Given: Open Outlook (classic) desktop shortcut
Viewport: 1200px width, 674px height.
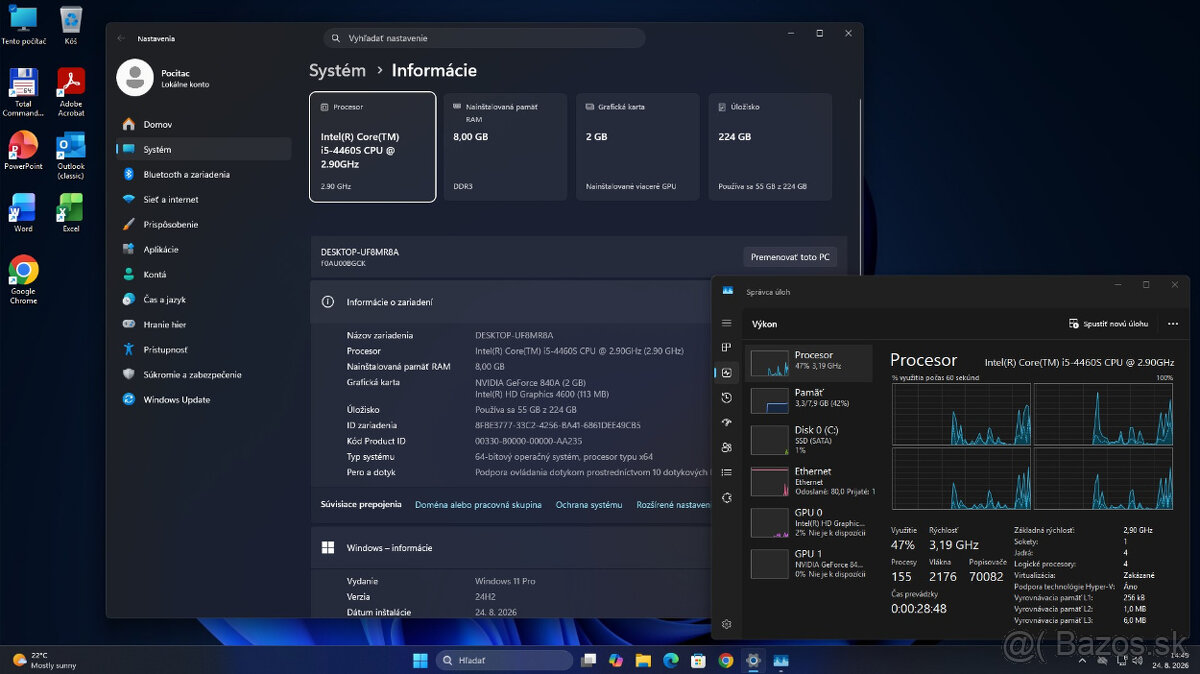Looking at the screenshot, I should [x=70, y=155].
